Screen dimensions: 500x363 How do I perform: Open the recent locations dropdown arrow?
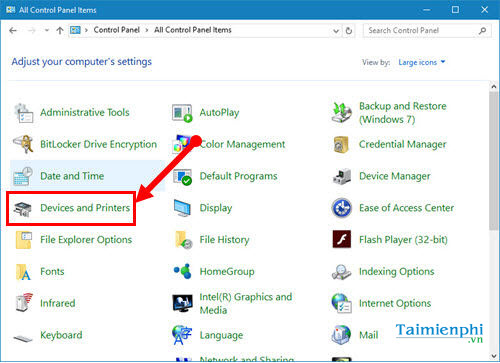coord(47,30)
